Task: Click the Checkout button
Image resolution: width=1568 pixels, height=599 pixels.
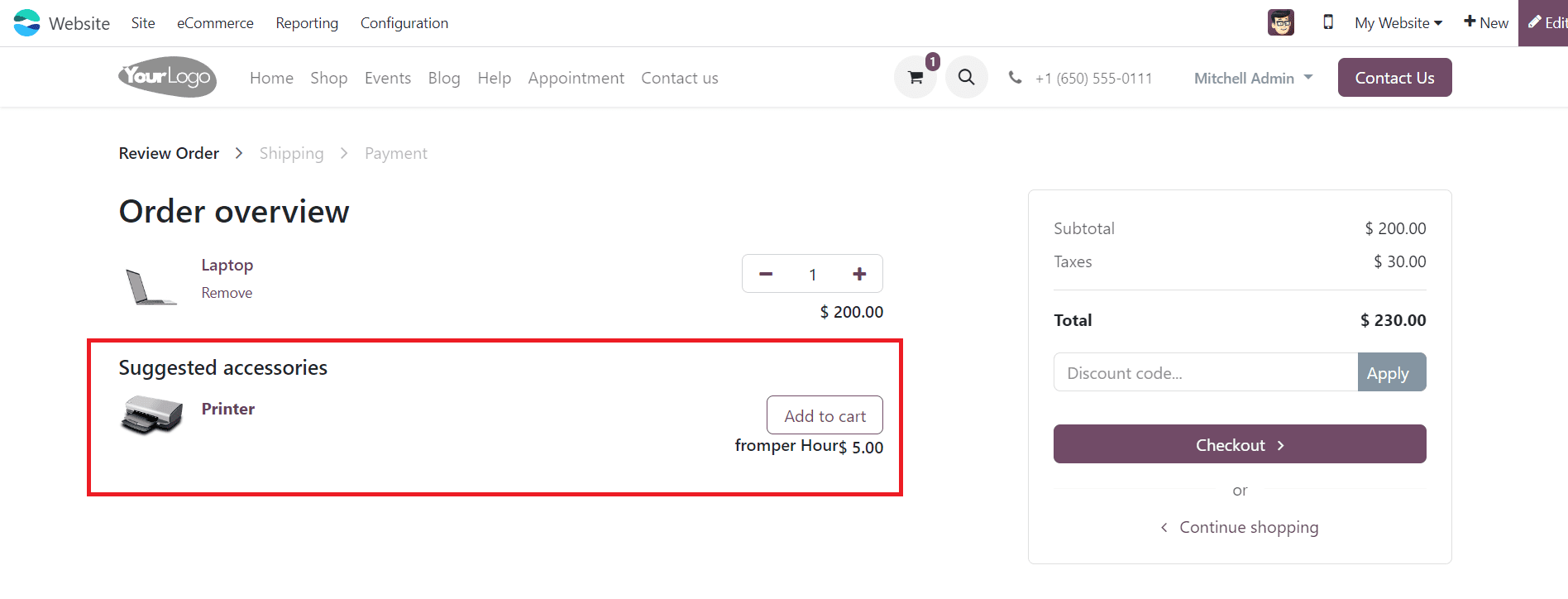Action: (x=1240, y=444)
